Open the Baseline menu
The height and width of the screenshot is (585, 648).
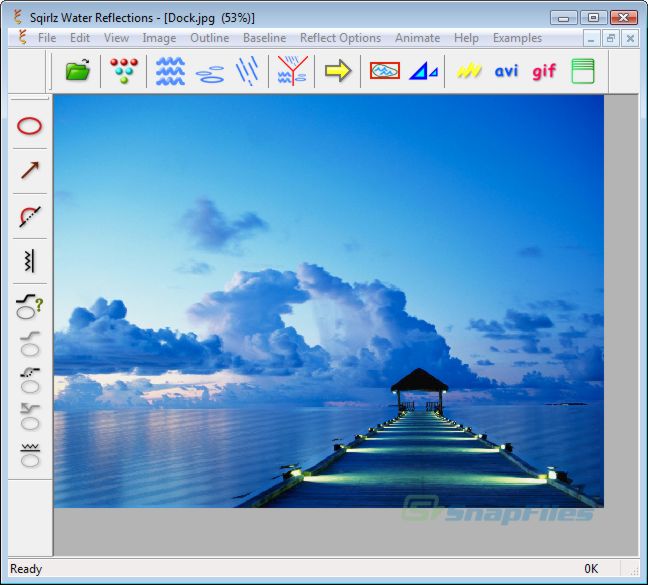[264, 38]
